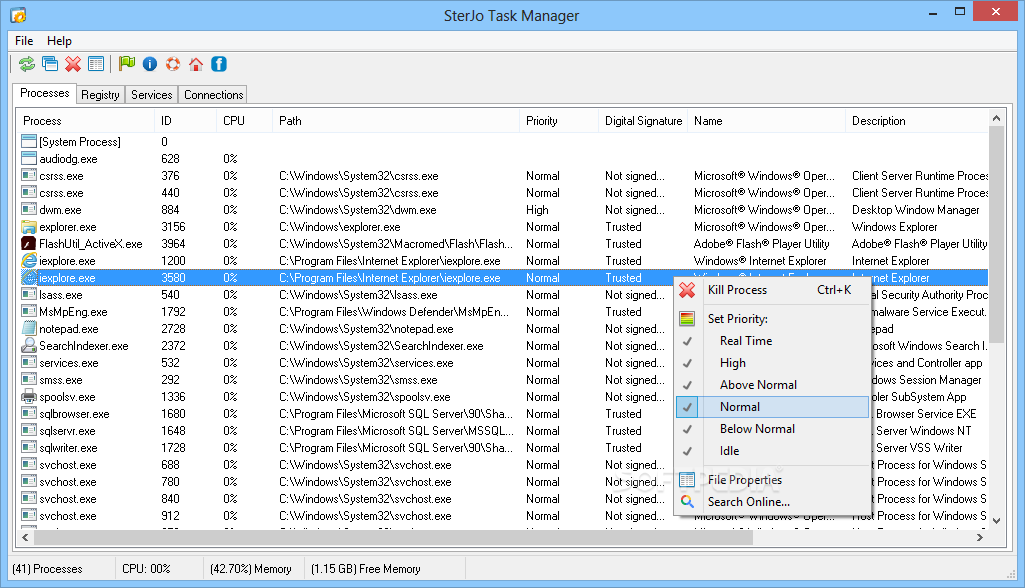1025x588 pixels.
Task: Sort by the CPU column header
Action: point(244,121)
